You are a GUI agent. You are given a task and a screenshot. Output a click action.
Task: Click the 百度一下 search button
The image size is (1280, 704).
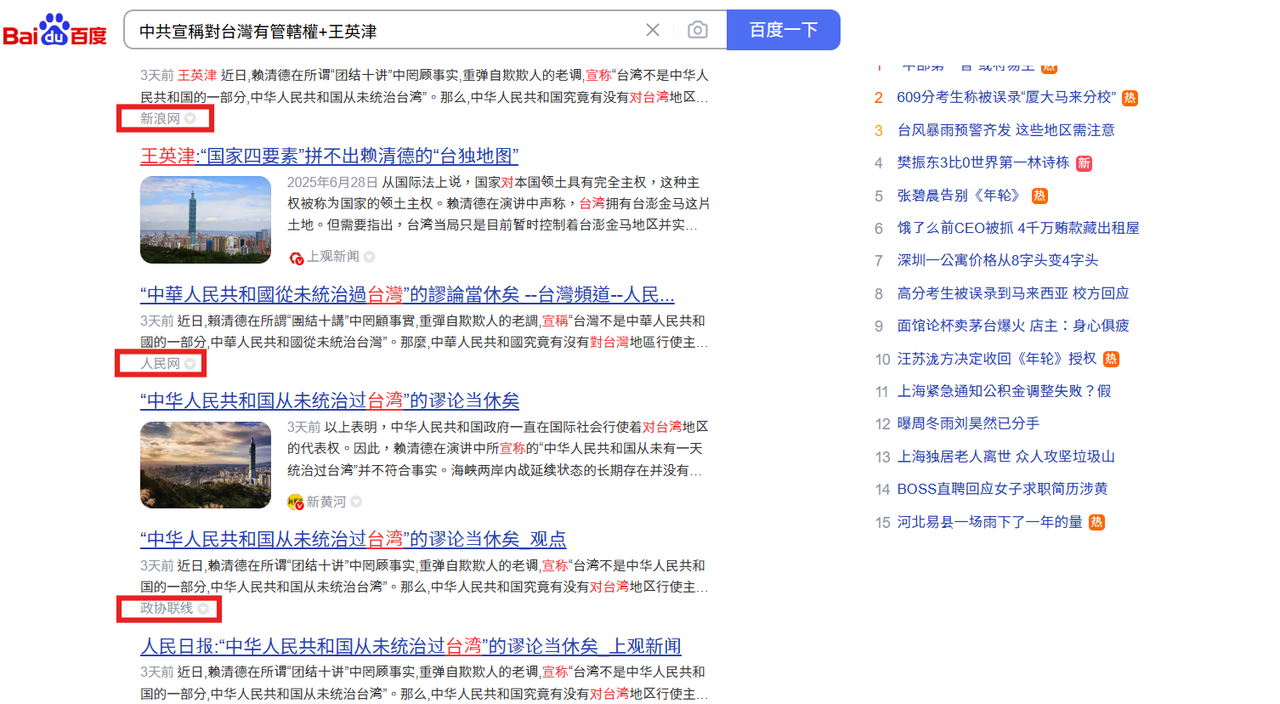[783, 30]
